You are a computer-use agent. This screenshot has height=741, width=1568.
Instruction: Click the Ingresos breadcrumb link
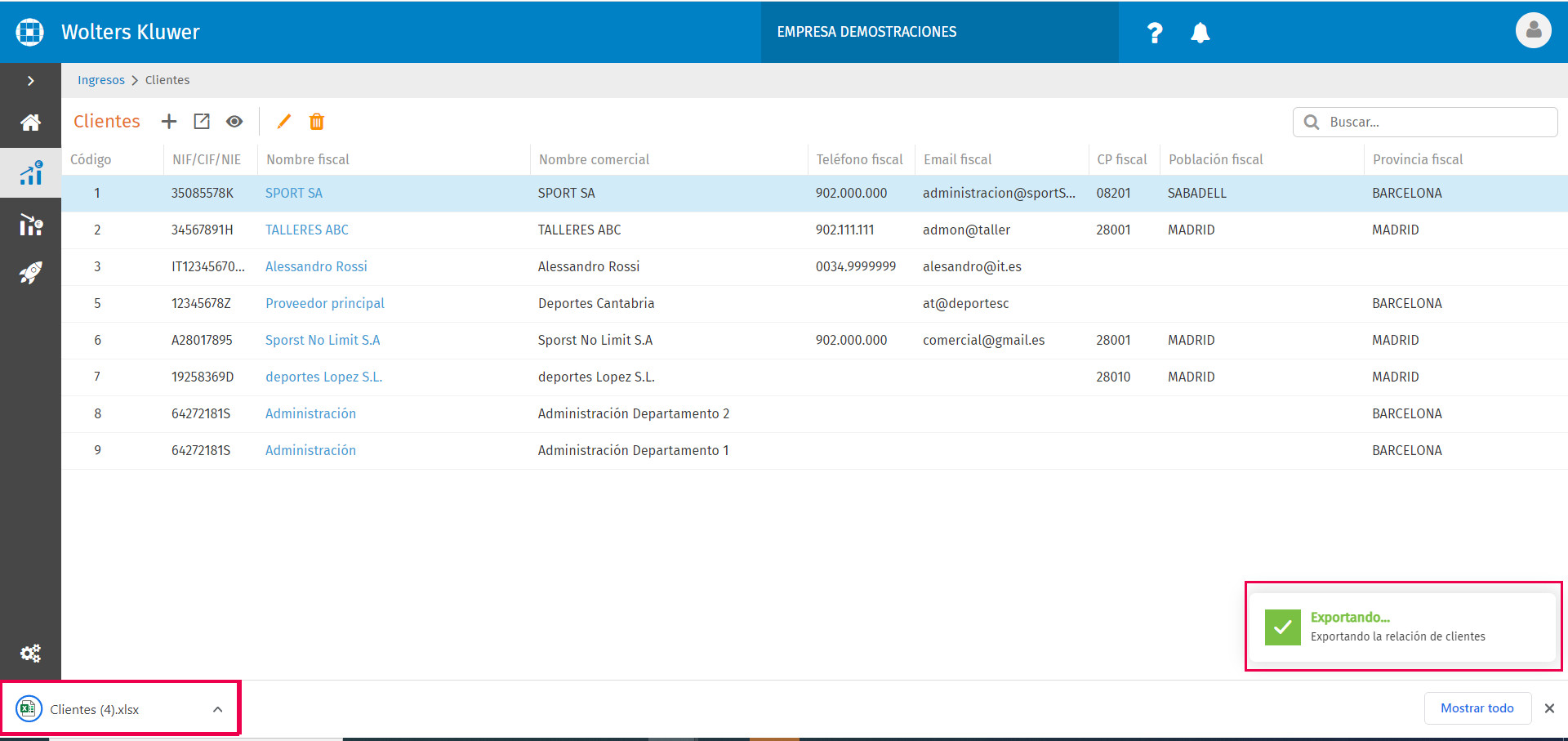point(101,80)
